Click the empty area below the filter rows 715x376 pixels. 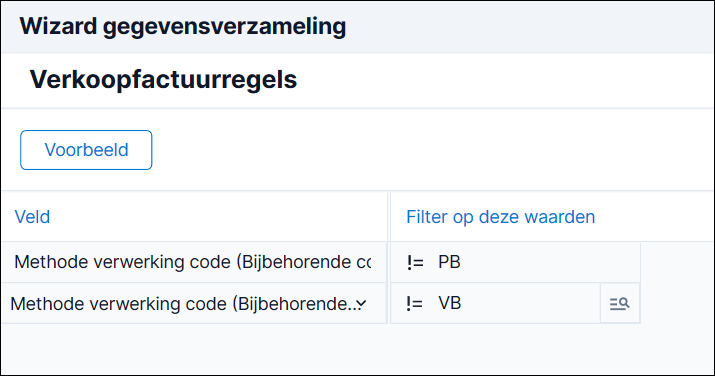click(x=358, y=349)
